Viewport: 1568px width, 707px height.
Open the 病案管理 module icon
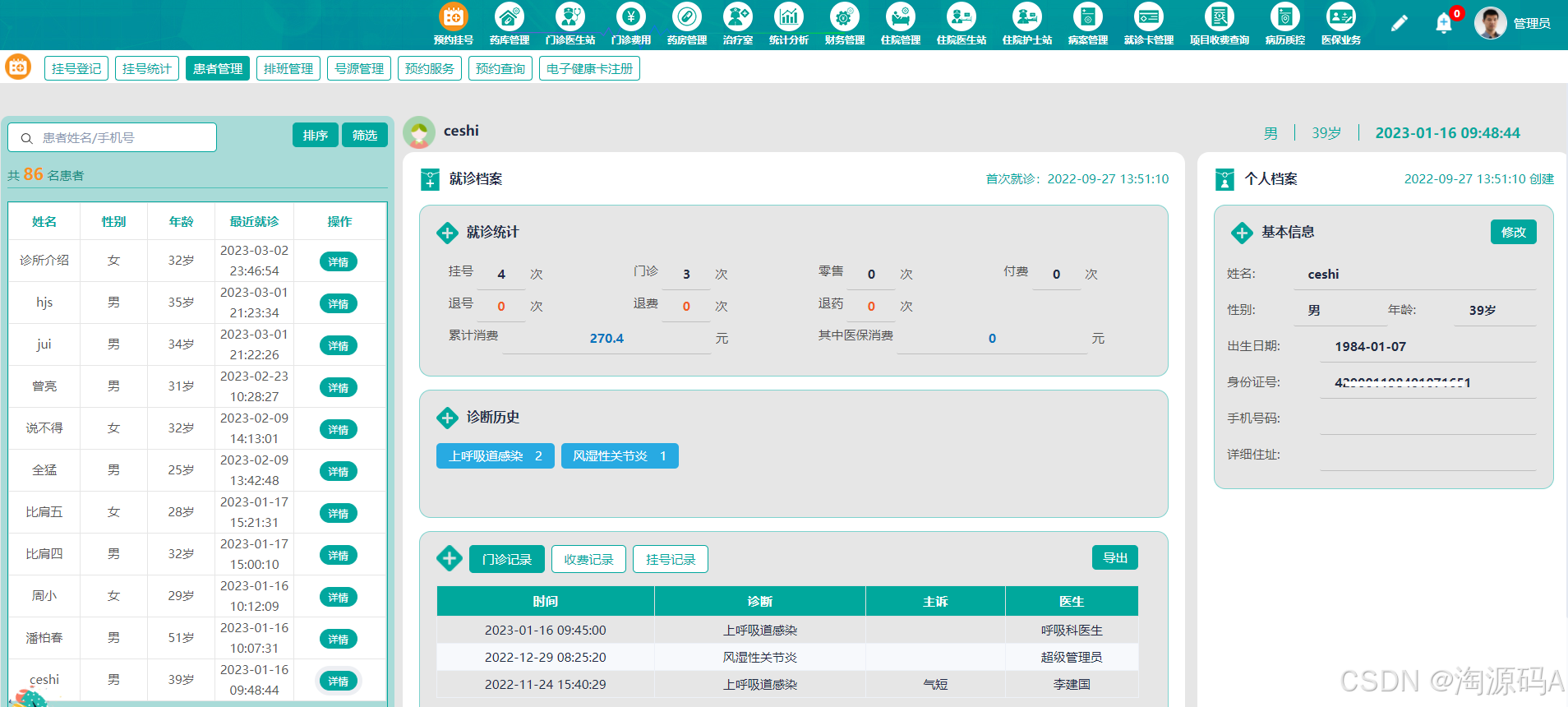1088,16
